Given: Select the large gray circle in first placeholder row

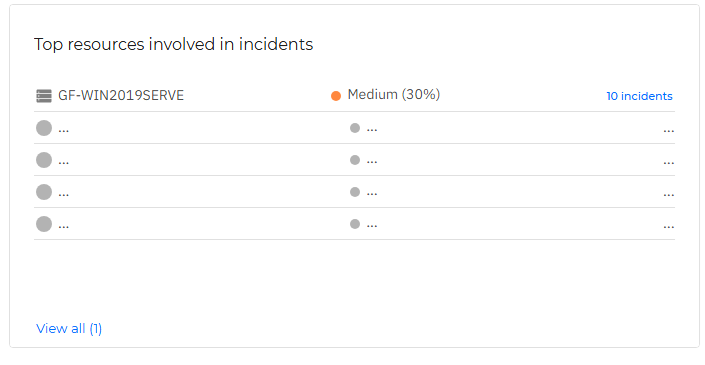Looking at the screenshot, I should [x=44, y=128].
